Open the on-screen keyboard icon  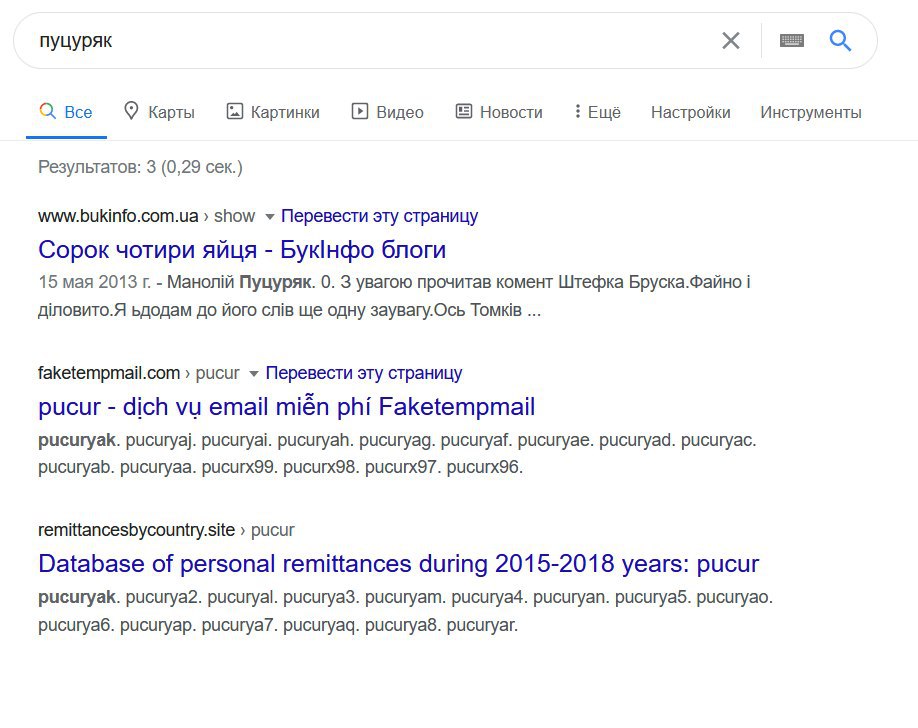click(x=792, y=40)
